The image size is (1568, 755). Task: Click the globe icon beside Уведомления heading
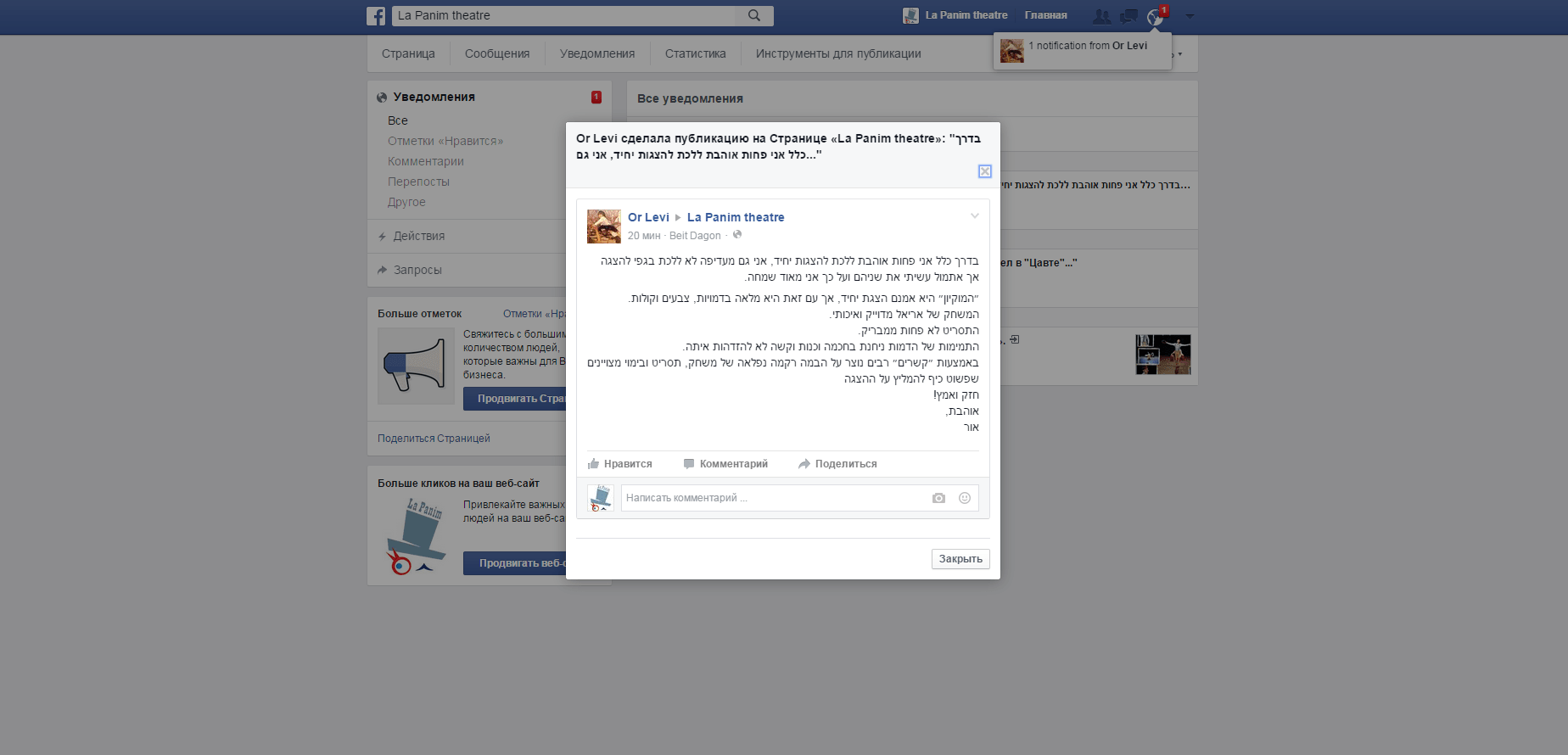coord(382,98)
